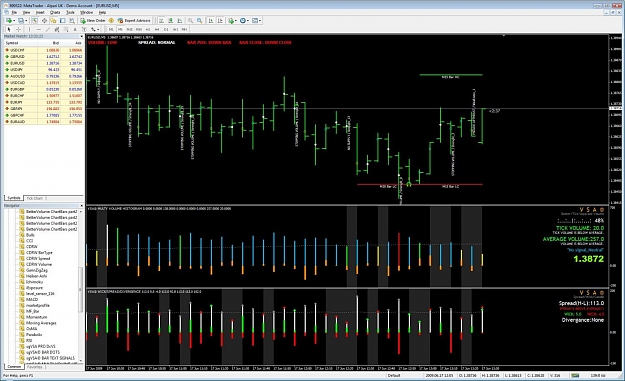The height and width of the screenshot is (381, 625).
Task: Switch chart to bar chart style
Action: (x=161, y=20)
